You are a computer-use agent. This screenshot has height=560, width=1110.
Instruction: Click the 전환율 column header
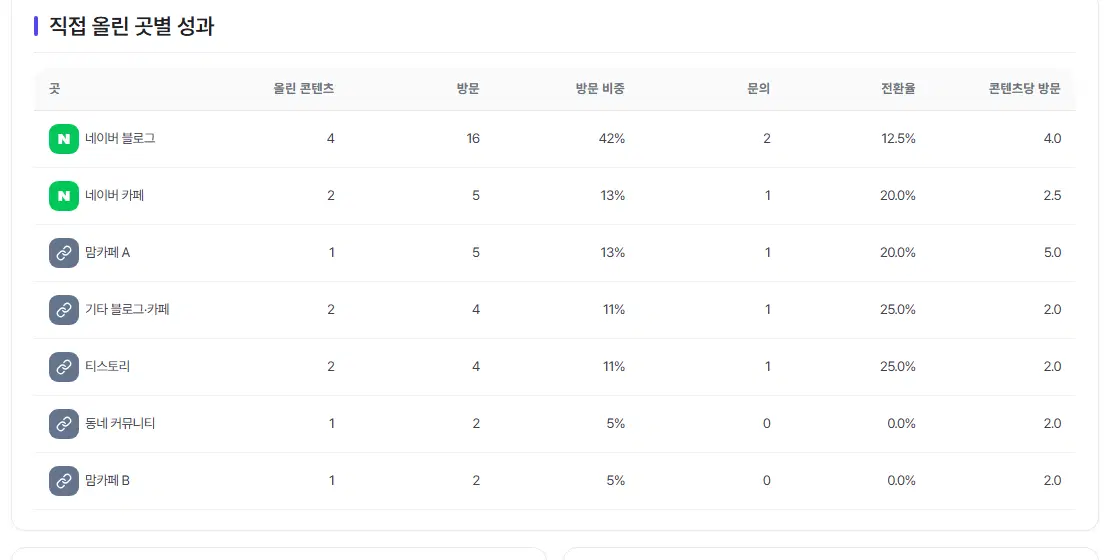pyautogui.click(x=898, y=88)
